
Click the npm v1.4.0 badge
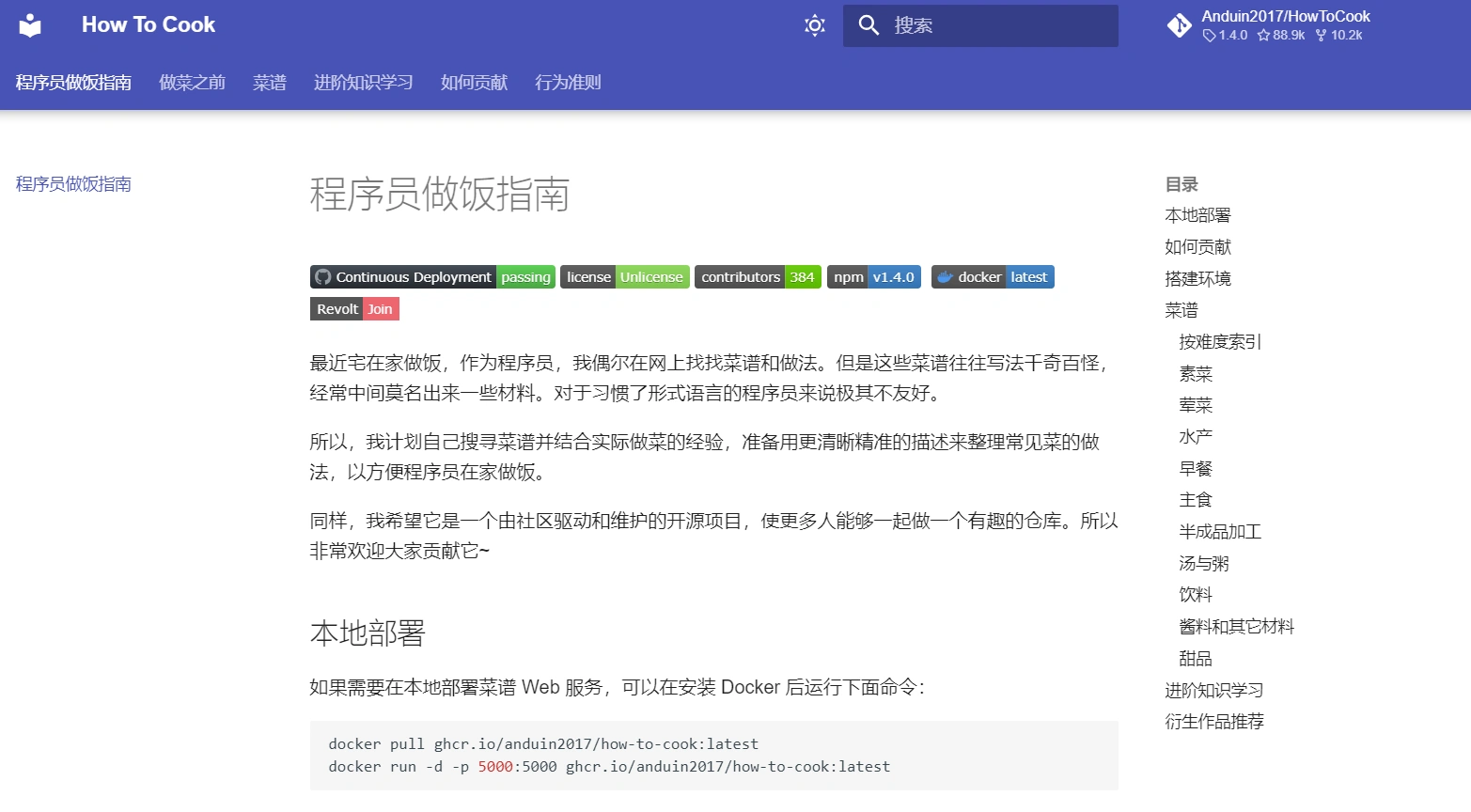(x=873, y=277)
